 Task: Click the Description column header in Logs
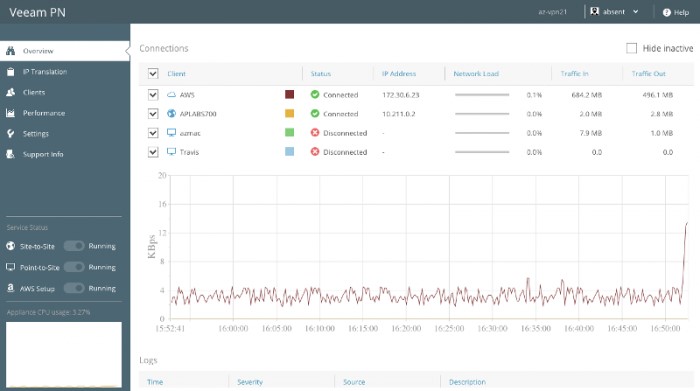point(467,382)
